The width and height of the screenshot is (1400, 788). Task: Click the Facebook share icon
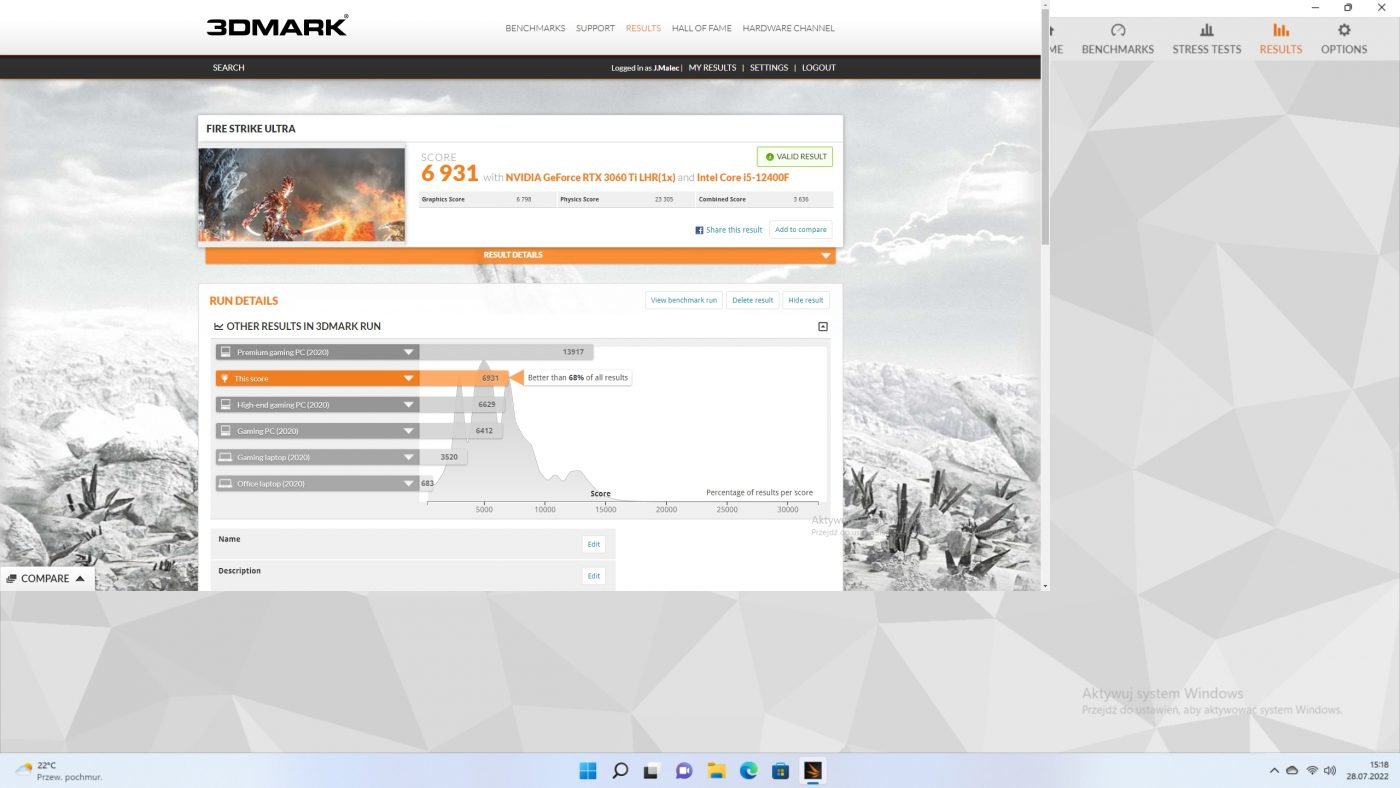[x=699, y=230]
